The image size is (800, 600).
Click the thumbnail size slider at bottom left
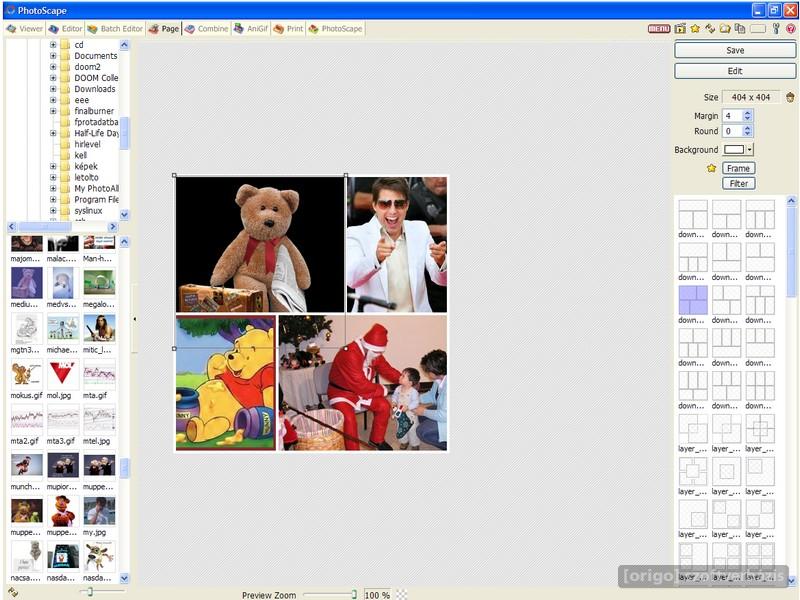tap(89, 592)
